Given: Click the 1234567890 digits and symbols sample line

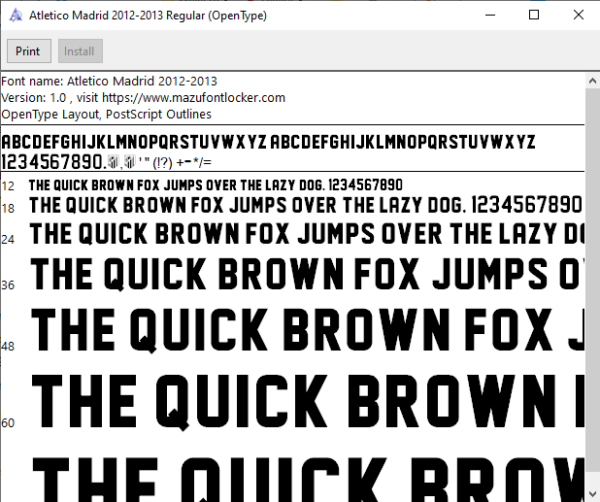Looking at the screenshot, I should click(106, 162).
